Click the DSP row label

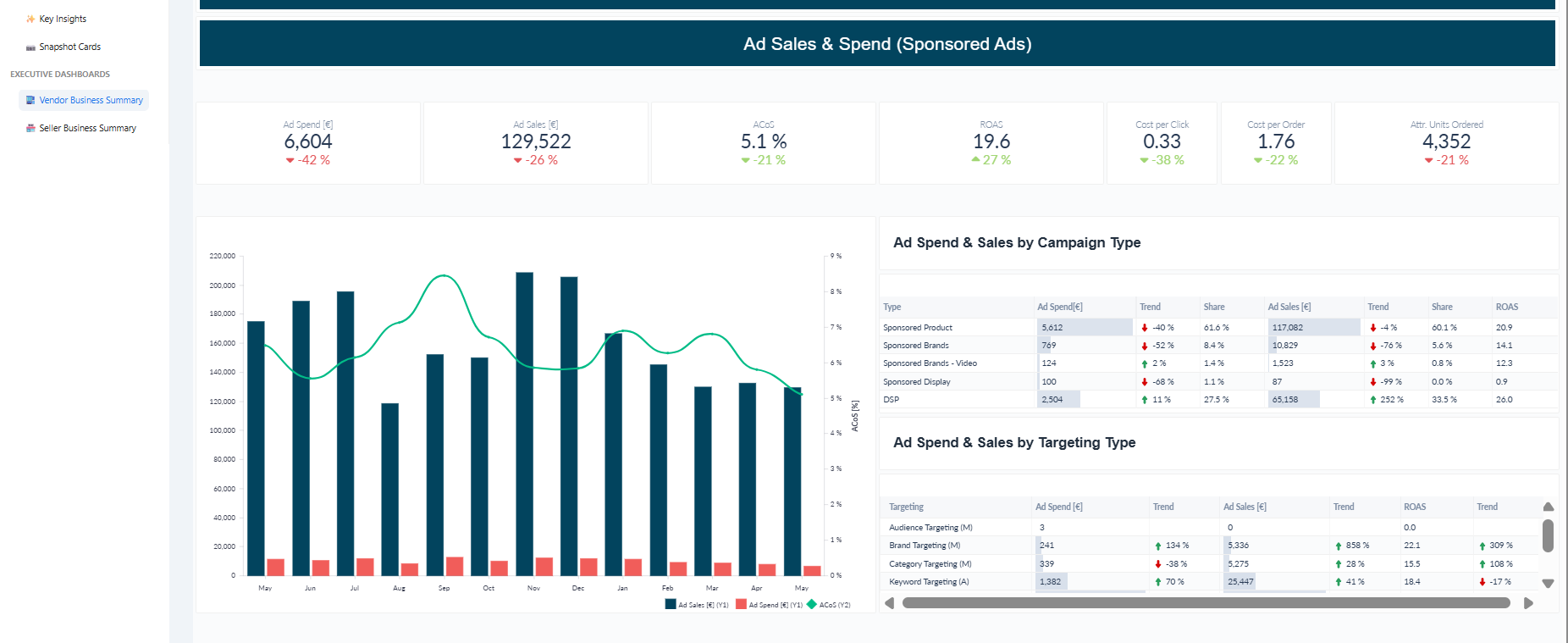(892, 400)
